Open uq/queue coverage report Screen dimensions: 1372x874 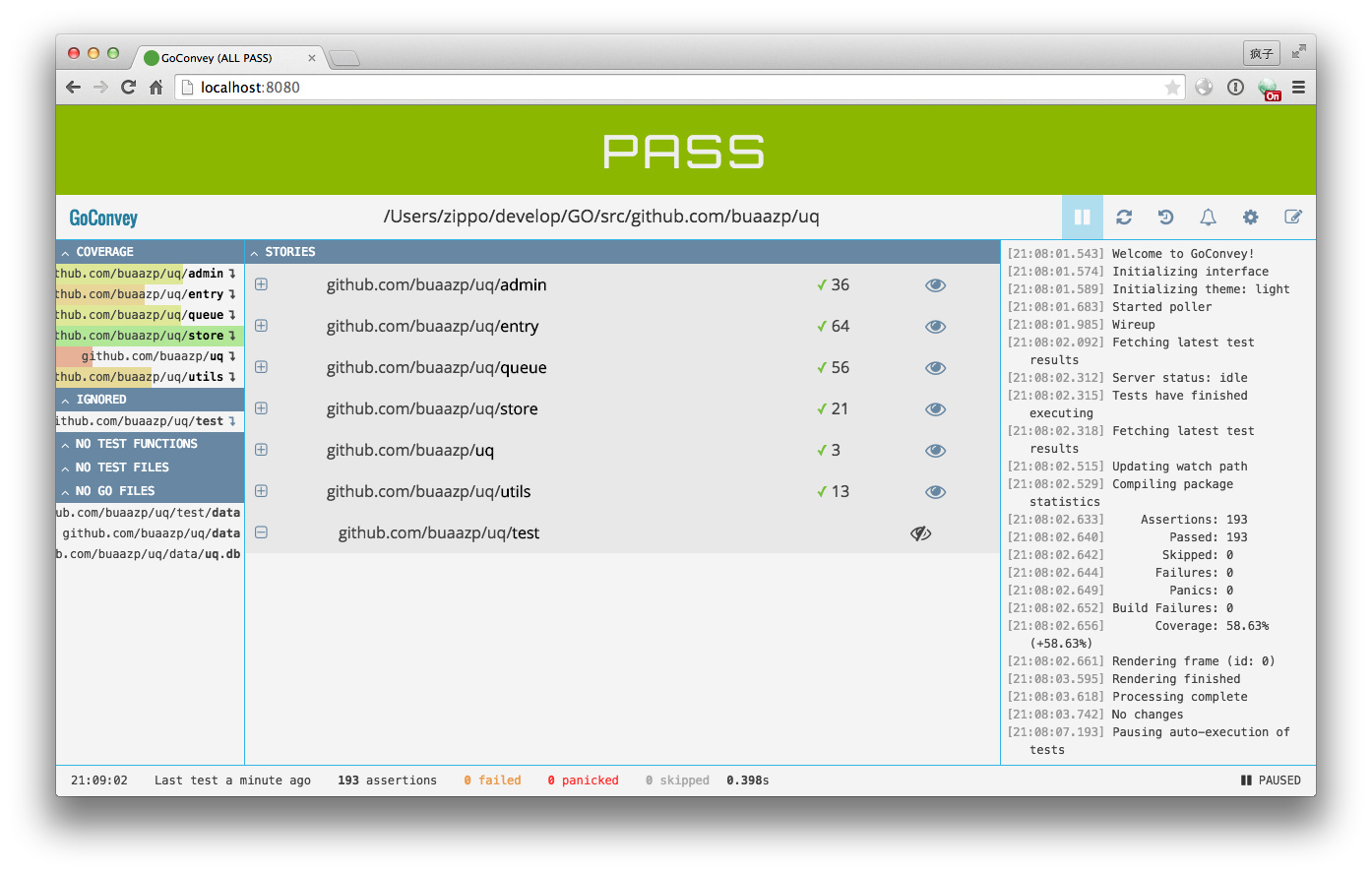[140, 315]
